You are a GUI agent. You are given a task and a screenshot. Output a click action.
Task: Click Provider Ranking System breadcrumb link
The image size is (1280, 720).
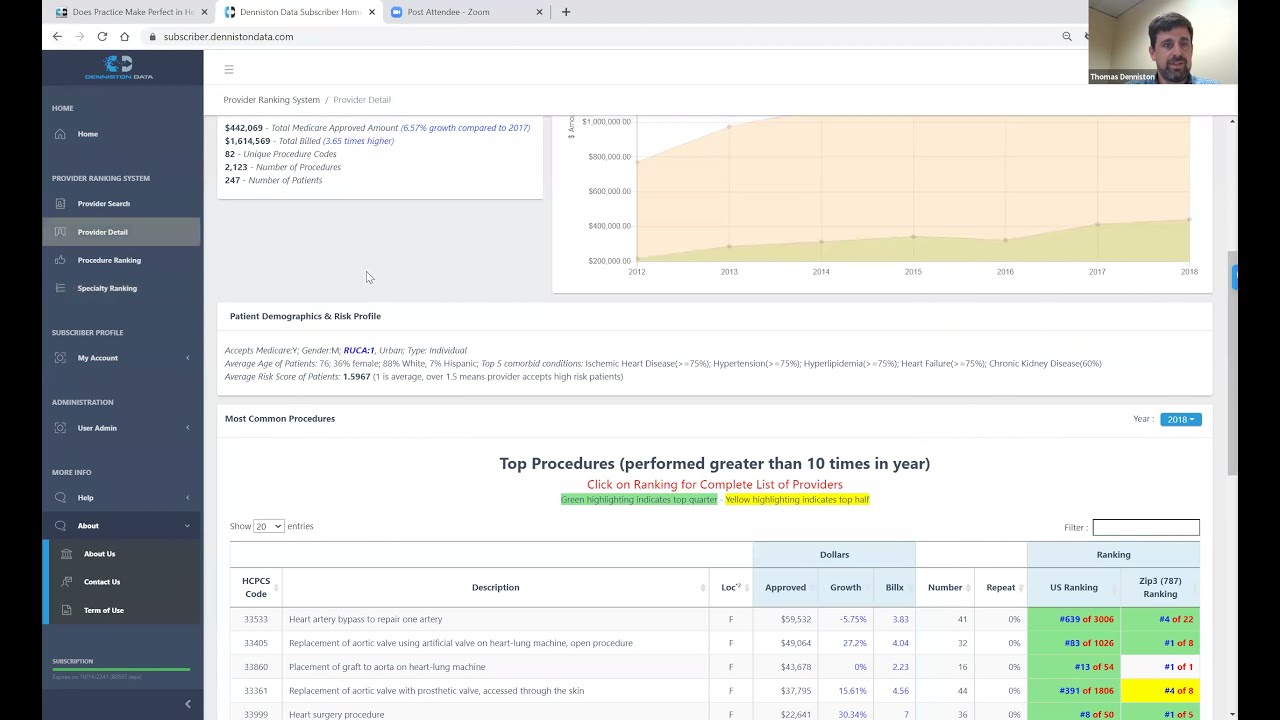pos(271,100)
